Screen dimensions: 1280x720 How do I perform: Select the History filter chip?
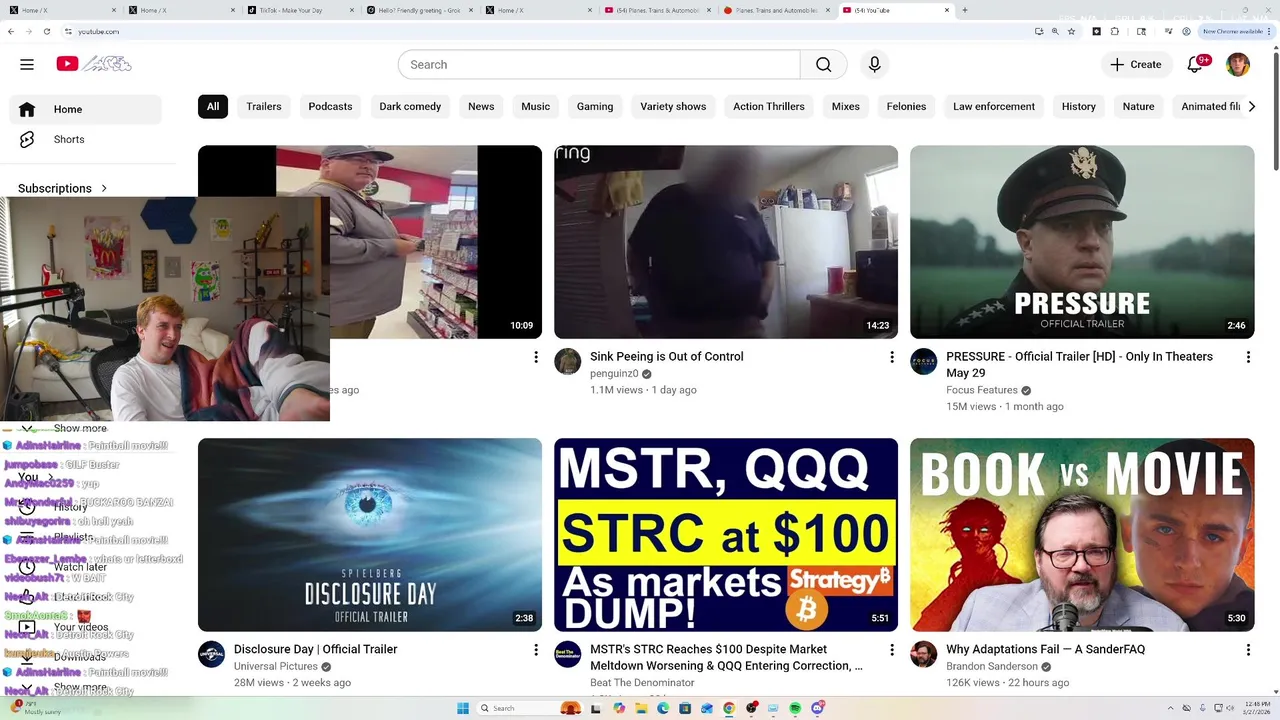(1078, 106)
